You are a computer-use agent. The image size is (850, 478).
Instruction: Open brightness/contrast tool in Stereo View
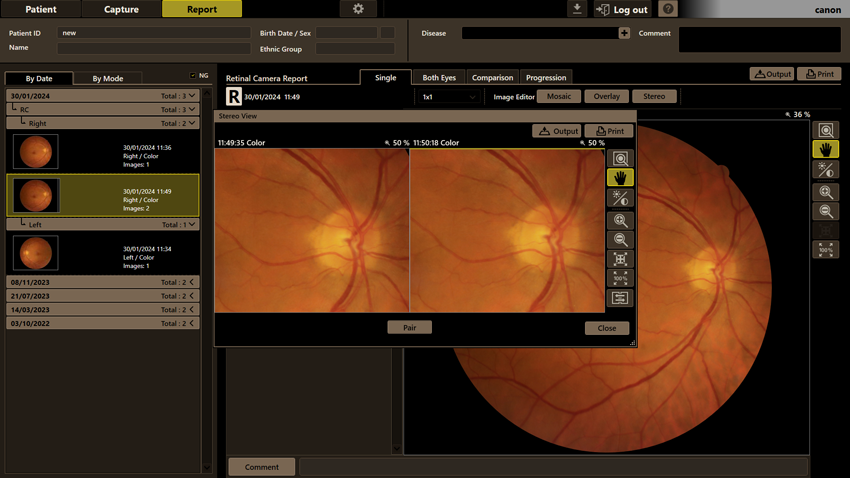coord(620,198)
